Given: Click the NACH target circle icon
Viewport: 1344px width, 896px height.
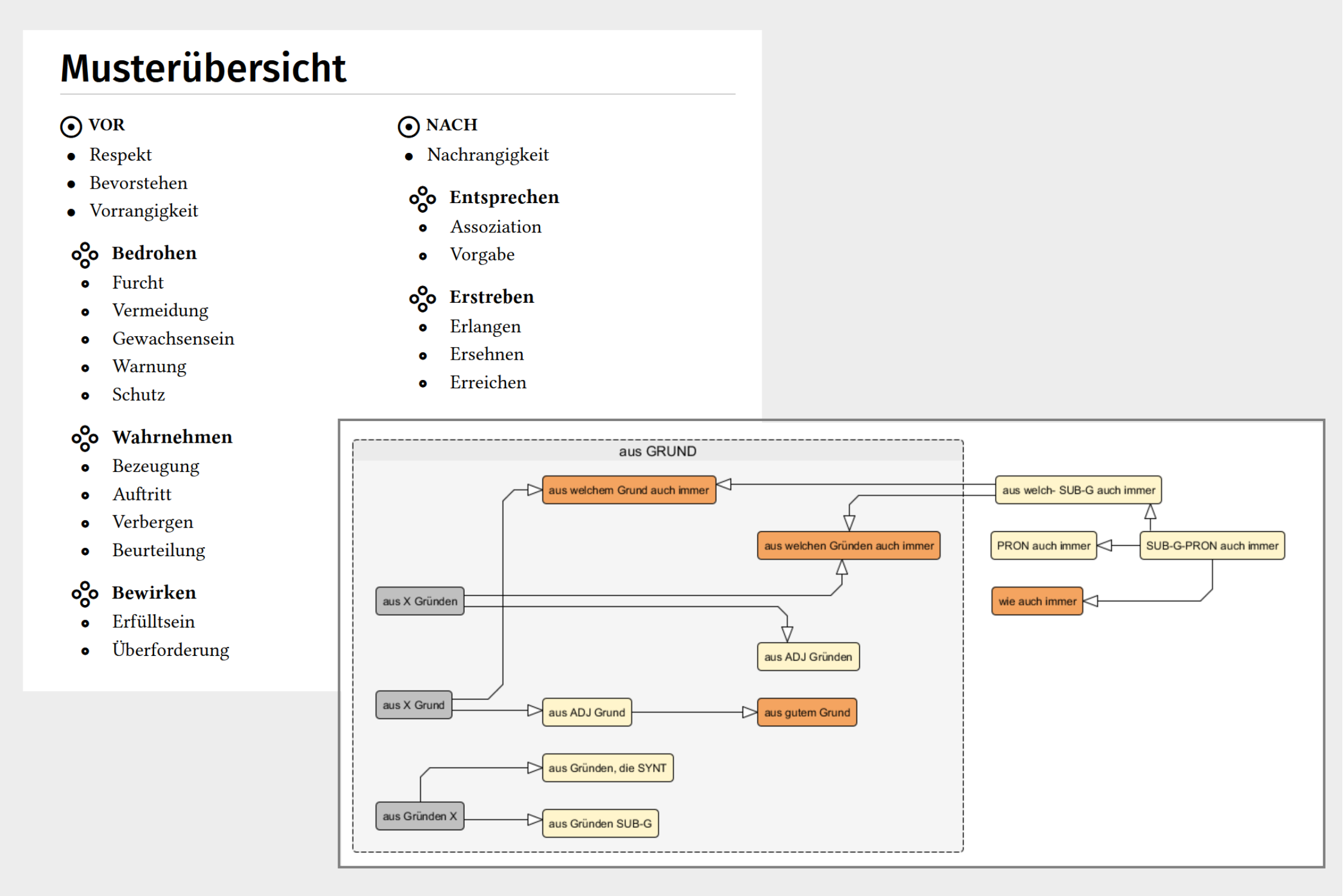Looking at the screenshot, I should 409,127.
